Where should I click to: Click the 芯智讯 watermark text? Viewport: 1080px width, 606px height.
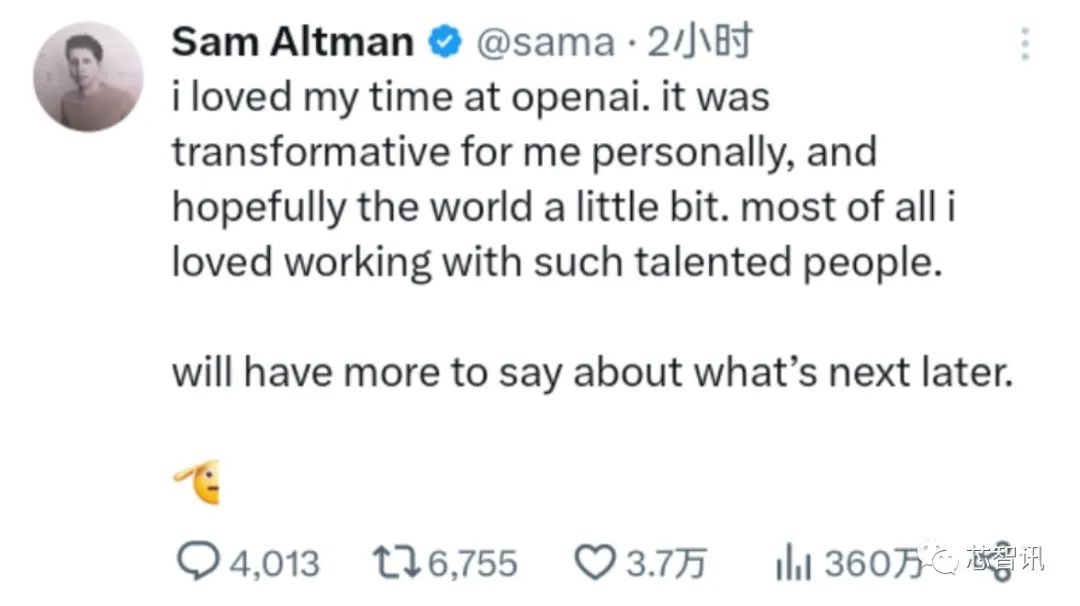click(1005, 558)
